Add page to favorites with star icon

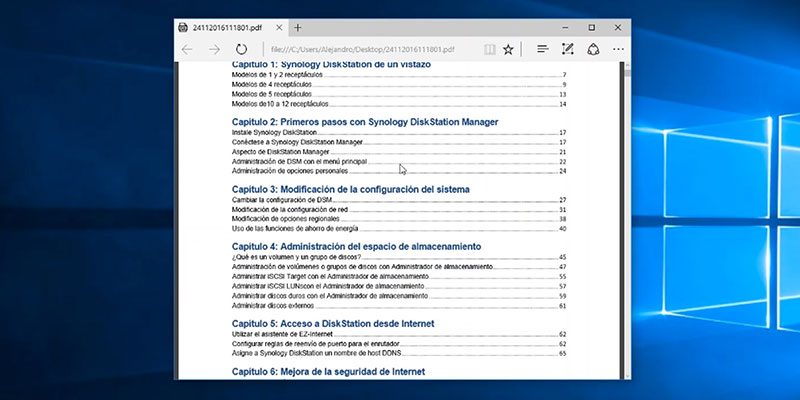click(x=508, y=49)
